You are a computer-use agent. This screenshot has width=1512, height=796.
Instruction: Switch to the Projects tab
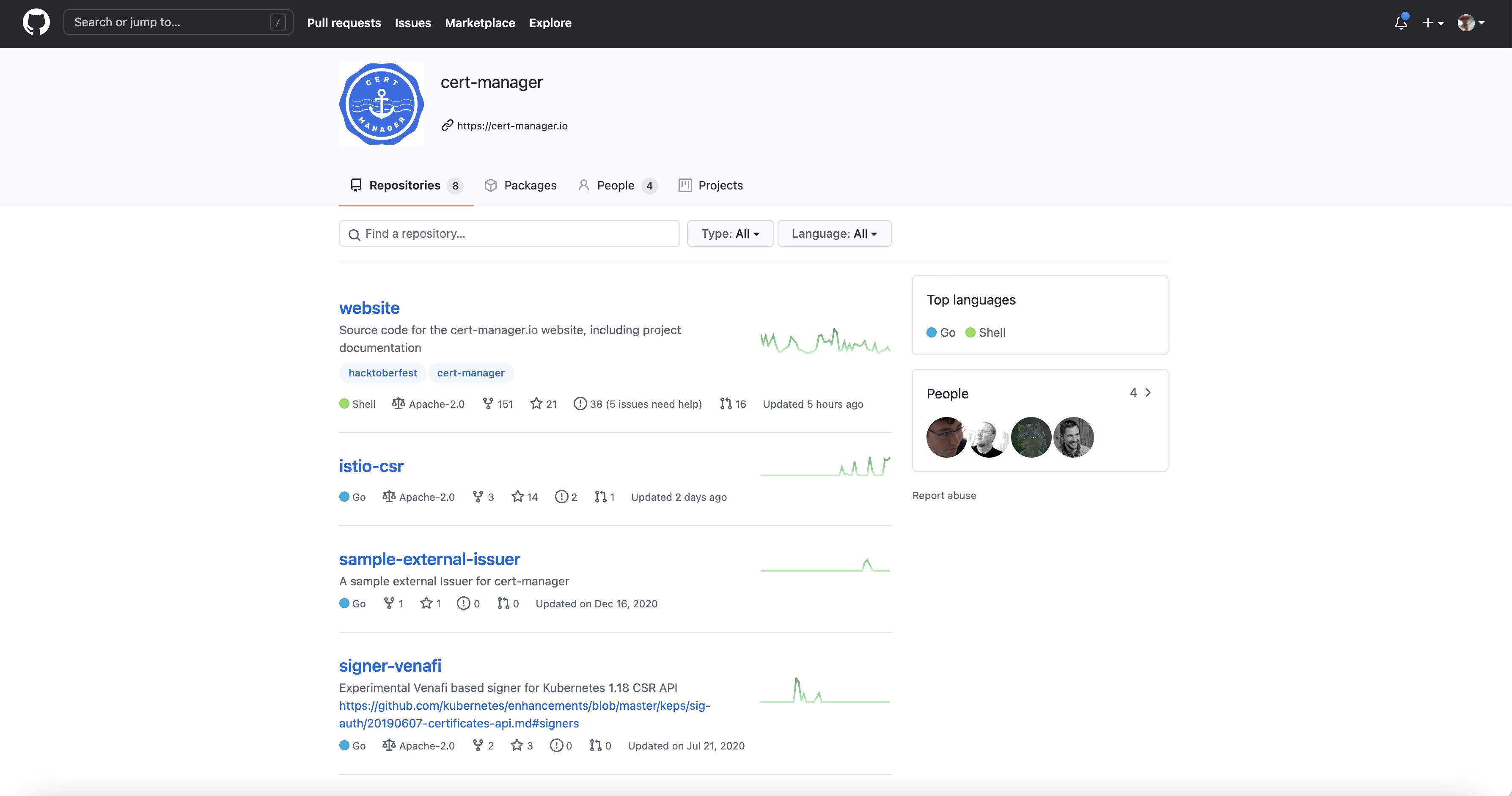[x=711, y=185]
